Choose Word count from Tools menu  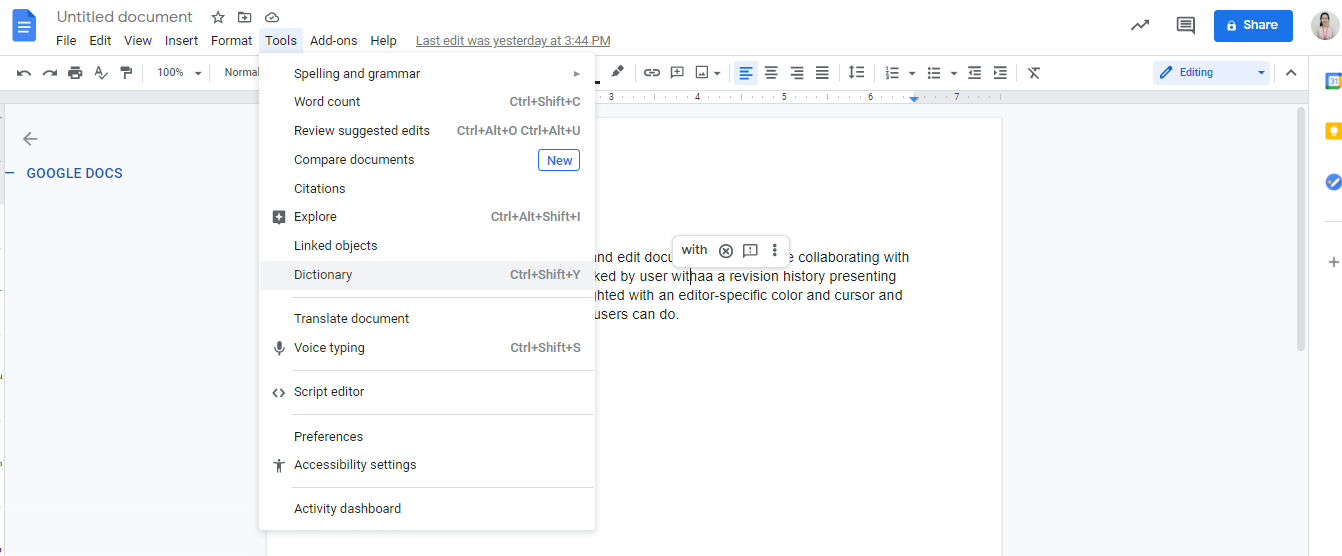(x=427, y=102)
